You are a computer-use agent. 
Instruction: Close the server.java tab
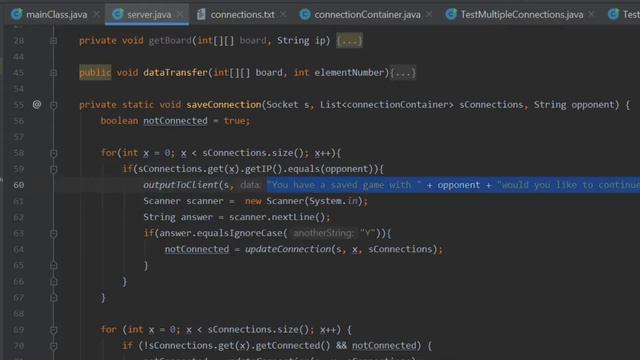click(x=180, y=14)
